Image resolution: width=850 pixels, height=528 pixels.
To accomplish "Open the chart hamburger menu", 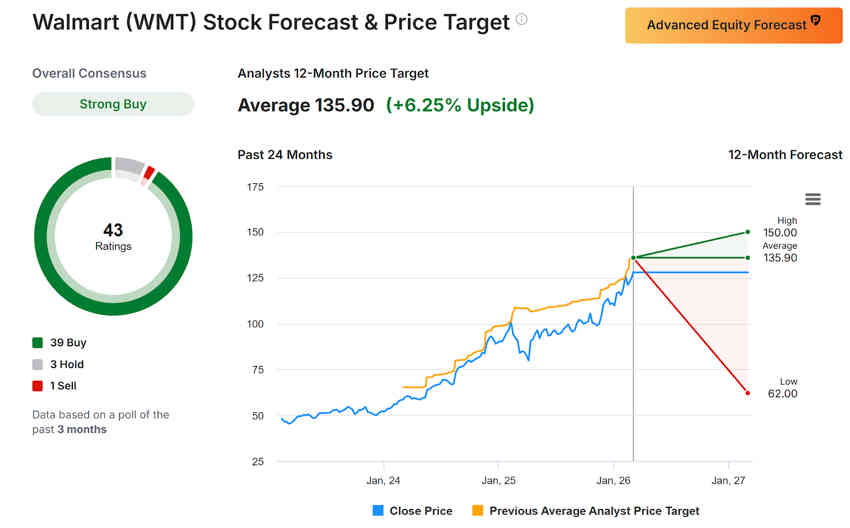I will pos(813,199).
